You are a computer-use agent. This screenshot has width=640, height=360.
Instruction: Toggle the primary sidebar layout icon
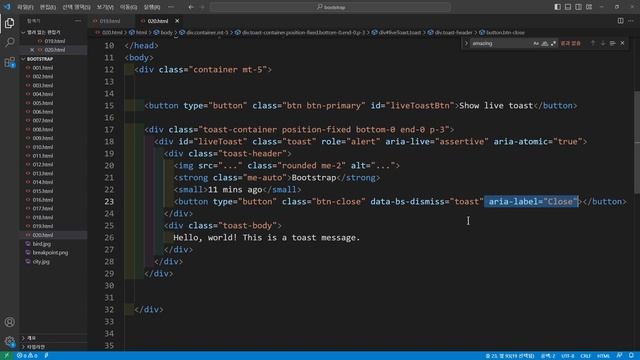558,7
